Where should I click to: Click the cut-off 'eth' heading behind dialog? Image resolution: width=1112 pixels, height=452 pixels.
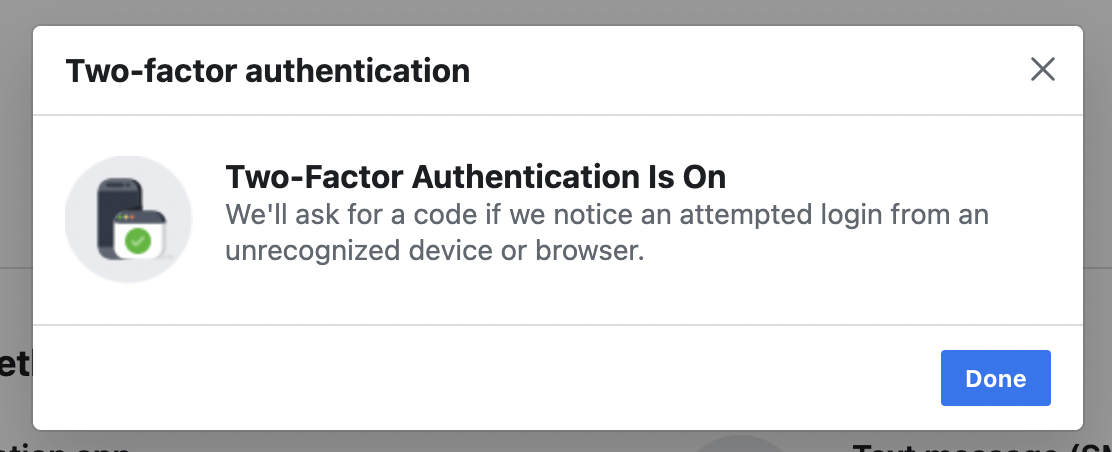point(16,363)
